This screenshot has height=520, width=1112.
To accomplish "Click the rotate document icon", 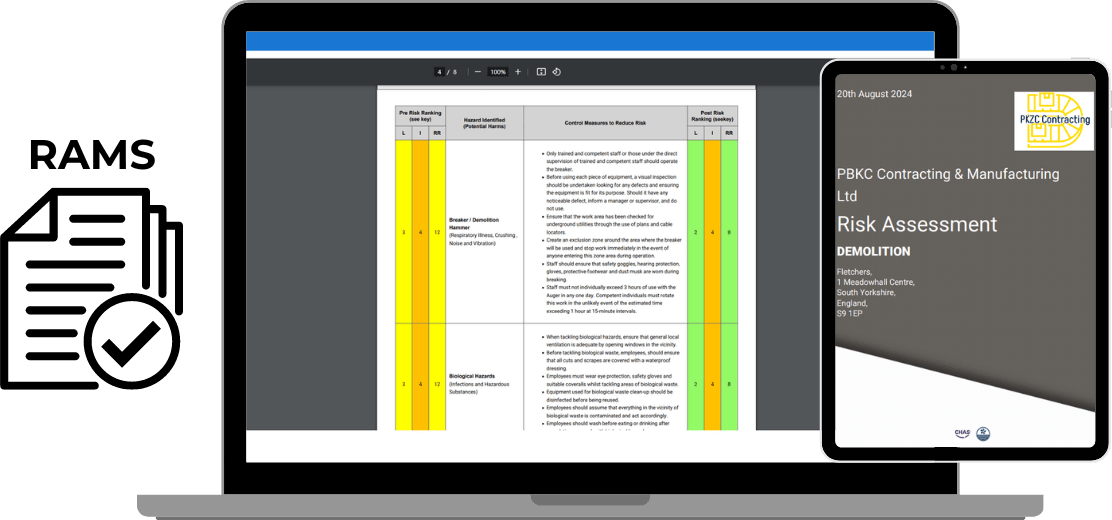I will [x=556, y=72].
